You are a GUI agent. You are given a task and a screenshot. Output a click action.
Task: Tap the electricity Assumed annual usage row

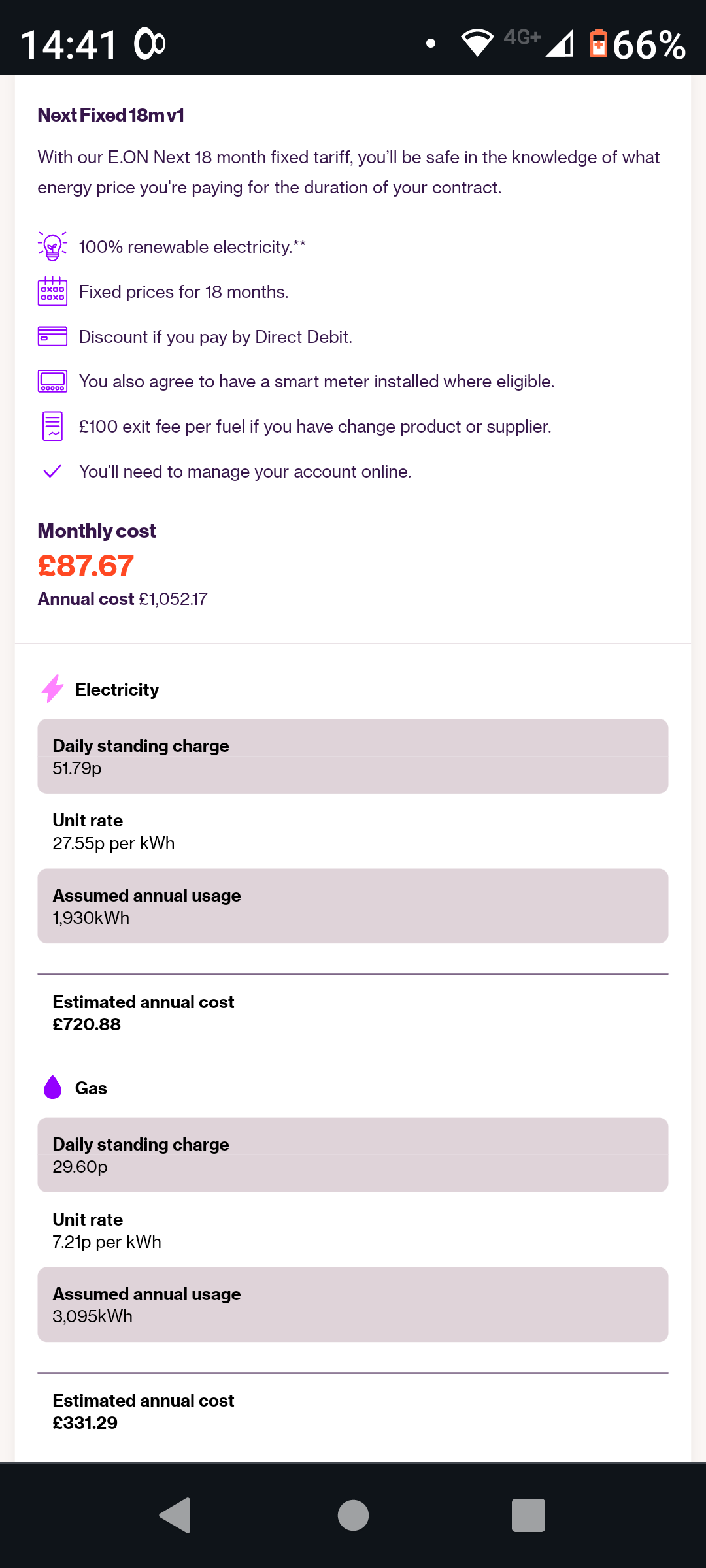[353, 906]
